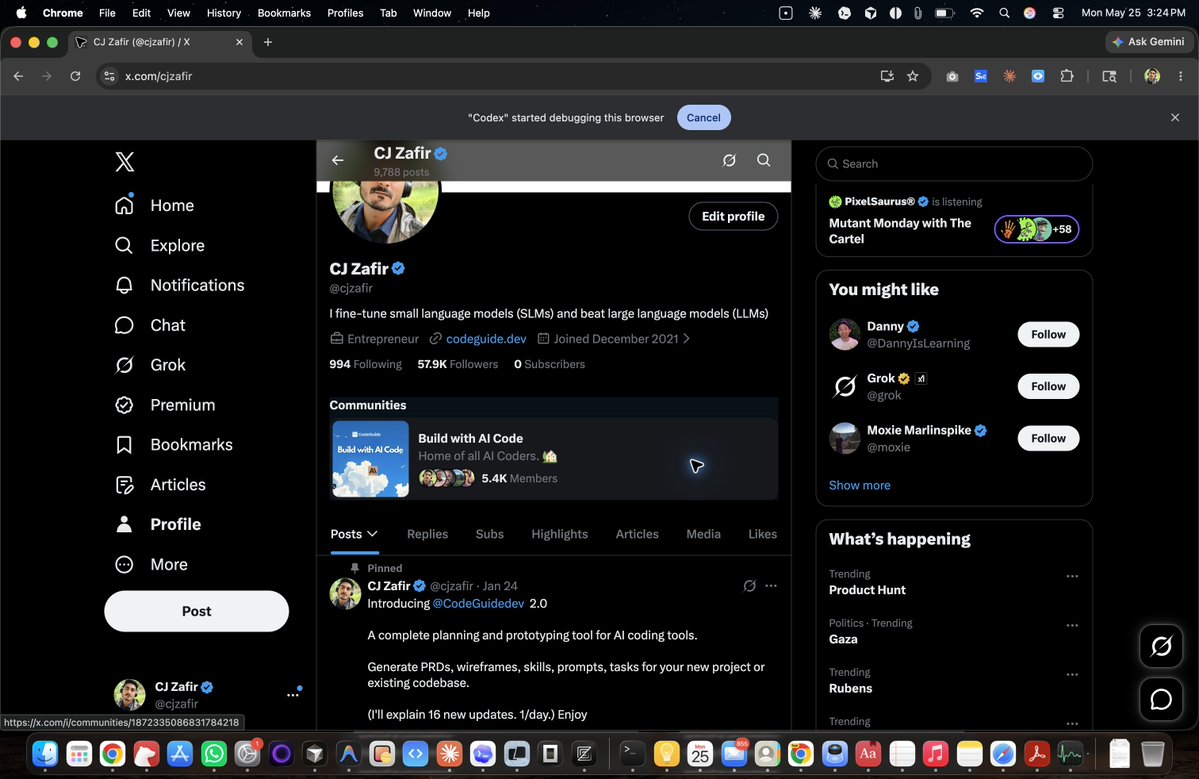Open @CodeGuidedev mention in pinned post
Viewport: 1199px width, 779px height.
479,603
